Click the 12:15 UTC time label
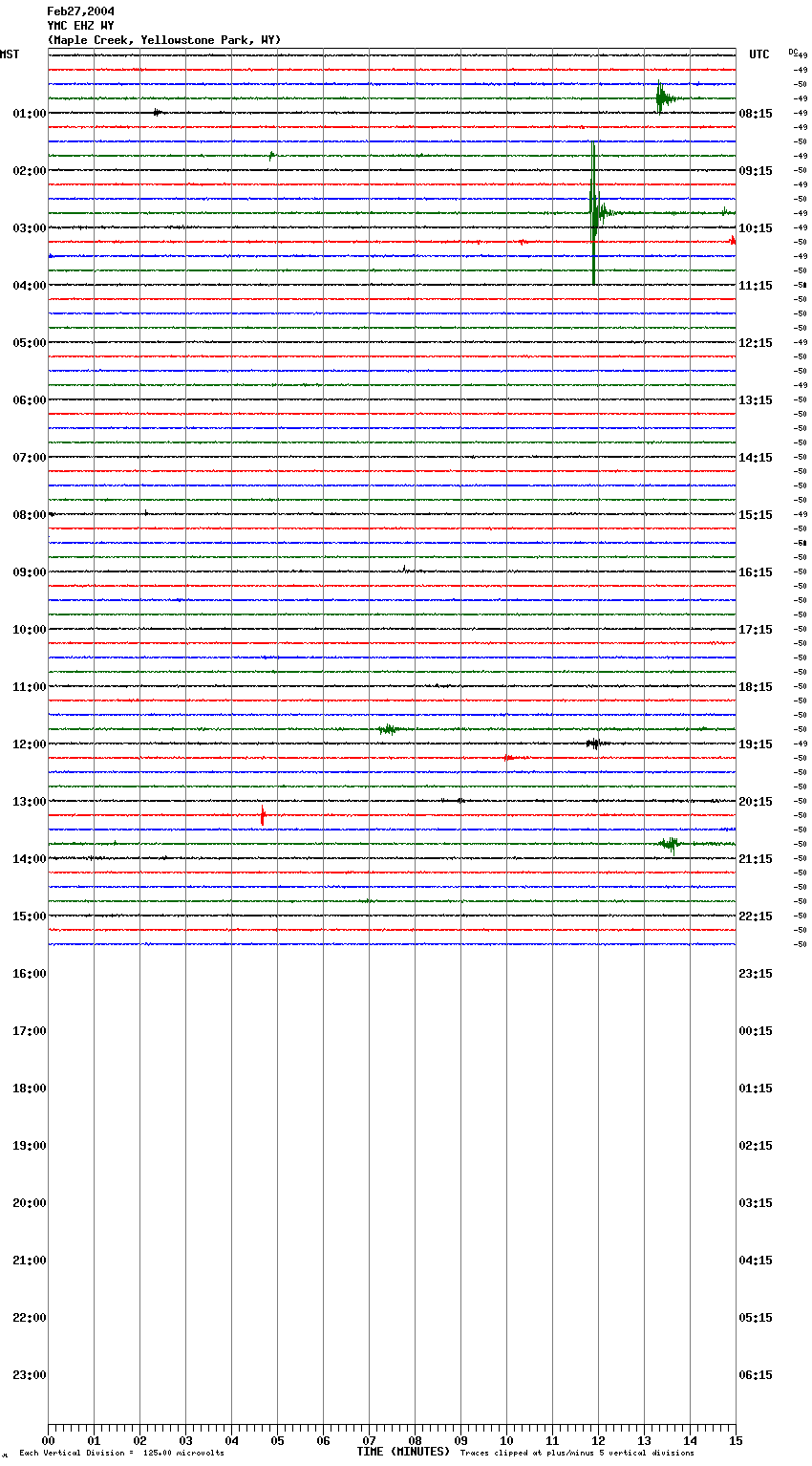 (x=756, y=343)
